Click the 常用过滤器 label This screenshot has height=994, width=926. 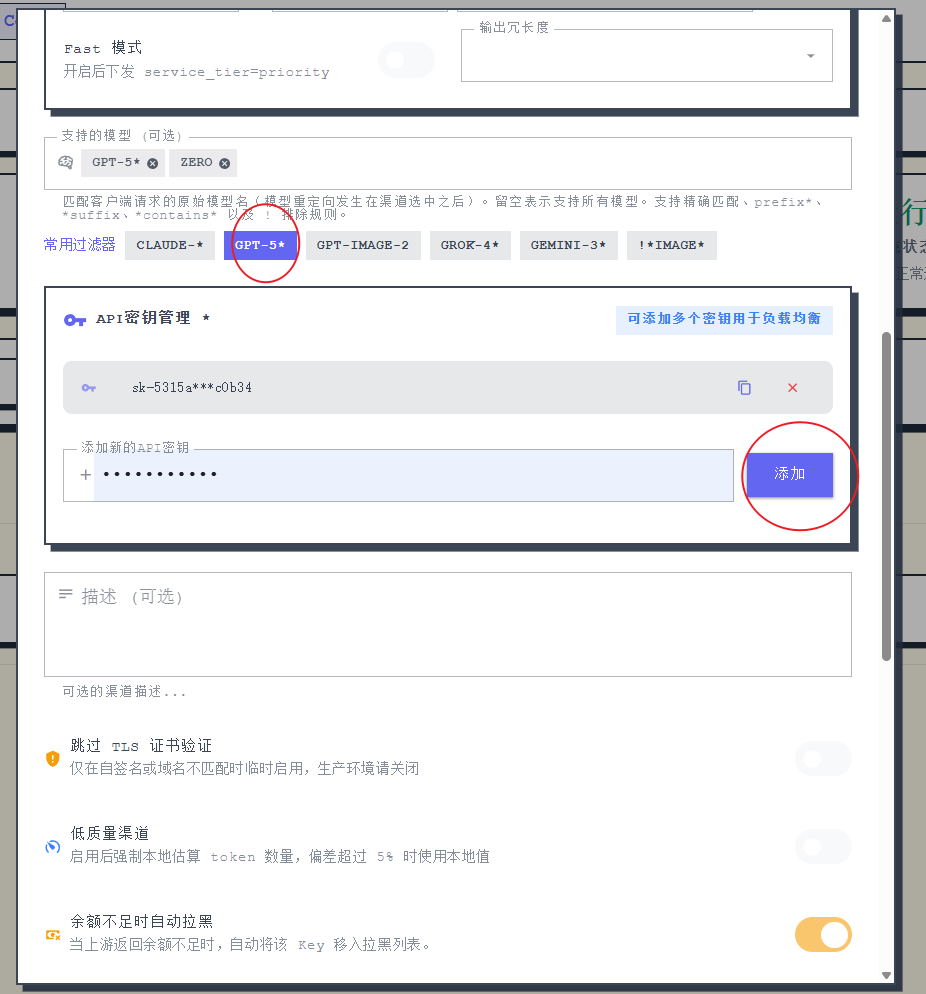pyautogui.click(x=79, y=245)
